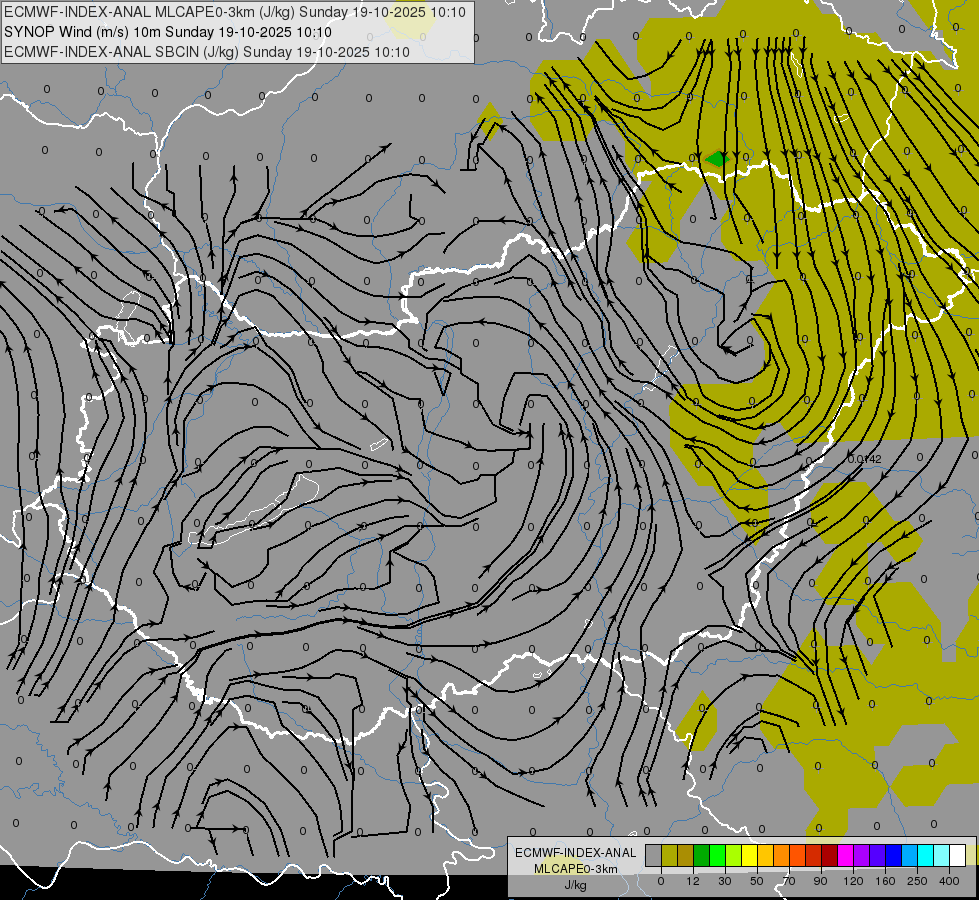Click the ECMWF-INDEX-ANAL title in the legend box
Image resolution: width=979 pixels, height=900 pixels.
pyautogui.click(x=575, y=853)
